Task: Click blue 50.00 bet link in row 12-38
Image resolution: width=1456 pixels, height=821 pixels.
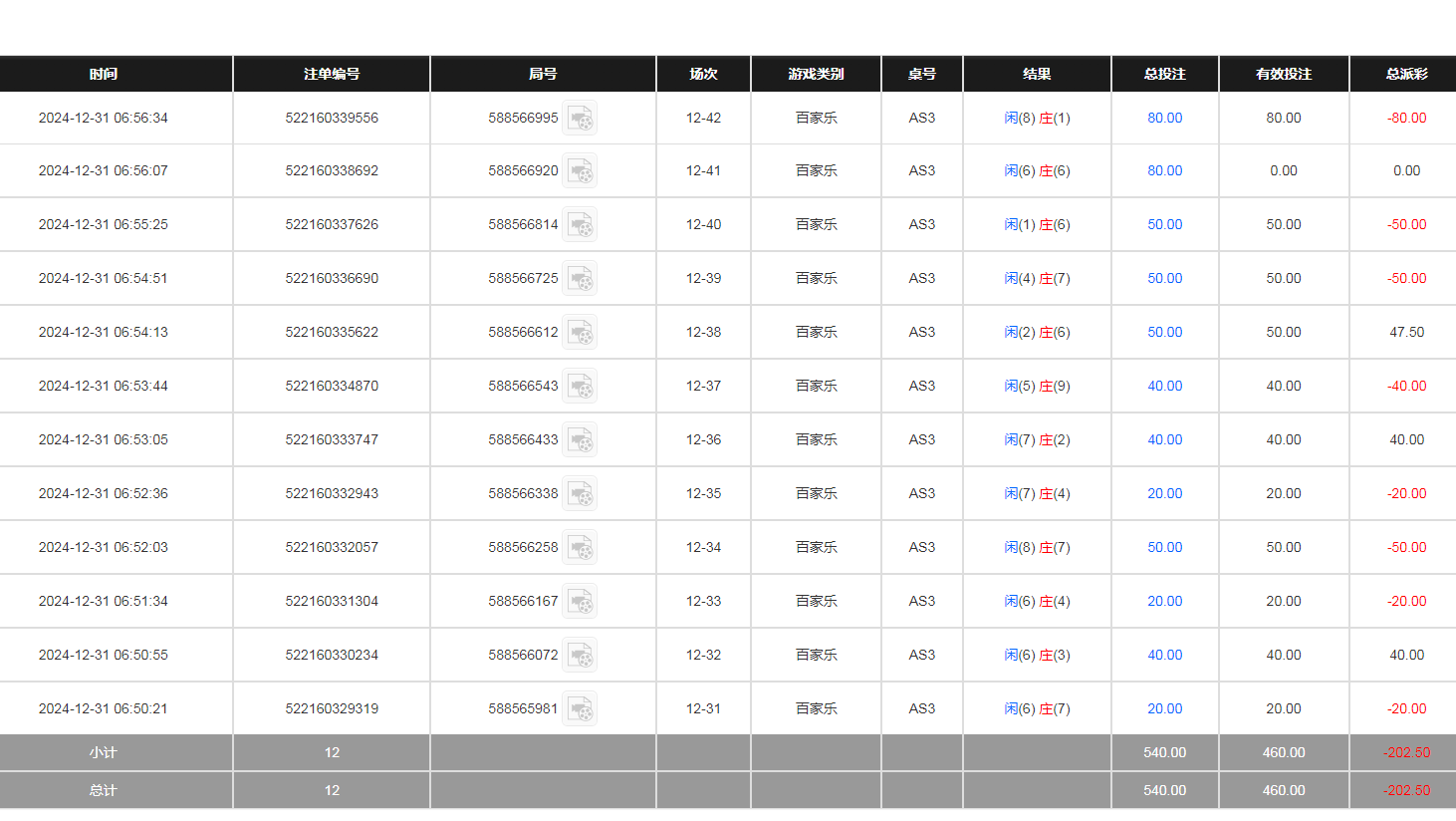Action: (x=1164, y=332)
